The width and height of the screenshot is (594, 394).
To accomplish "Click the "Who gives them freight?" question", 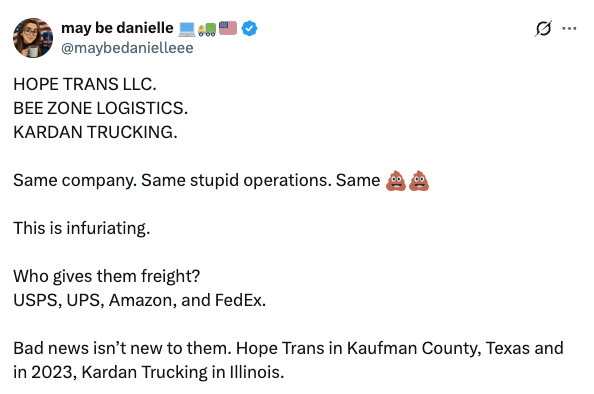I will (x=106, y=276).
